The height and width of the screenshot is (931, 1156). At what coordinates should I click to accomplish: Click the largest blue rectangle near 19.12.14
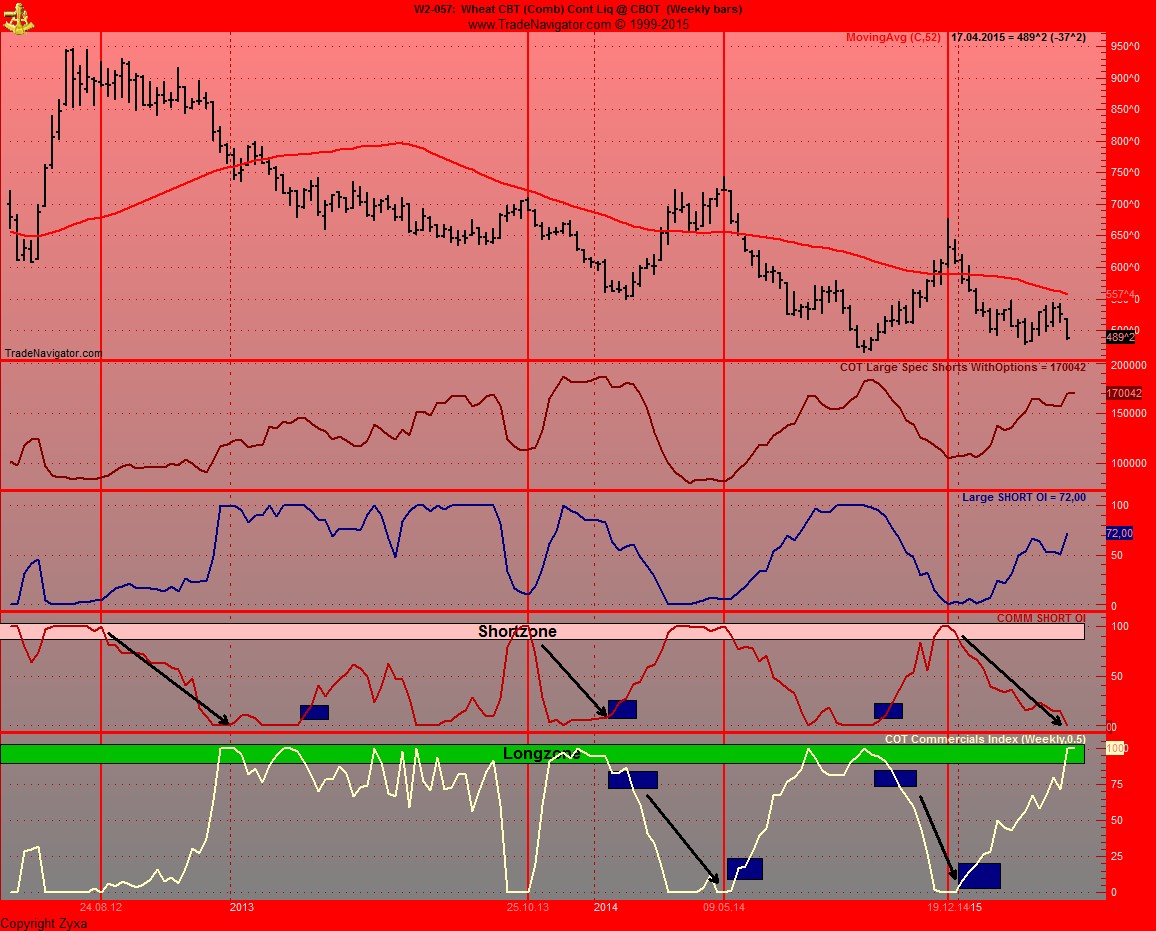979,875
